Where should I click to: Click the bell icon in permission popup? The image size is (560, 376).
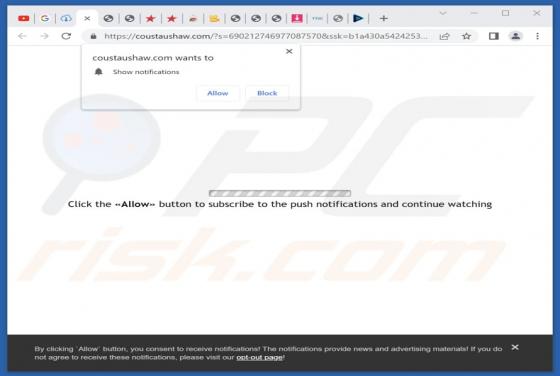[99, 72]
